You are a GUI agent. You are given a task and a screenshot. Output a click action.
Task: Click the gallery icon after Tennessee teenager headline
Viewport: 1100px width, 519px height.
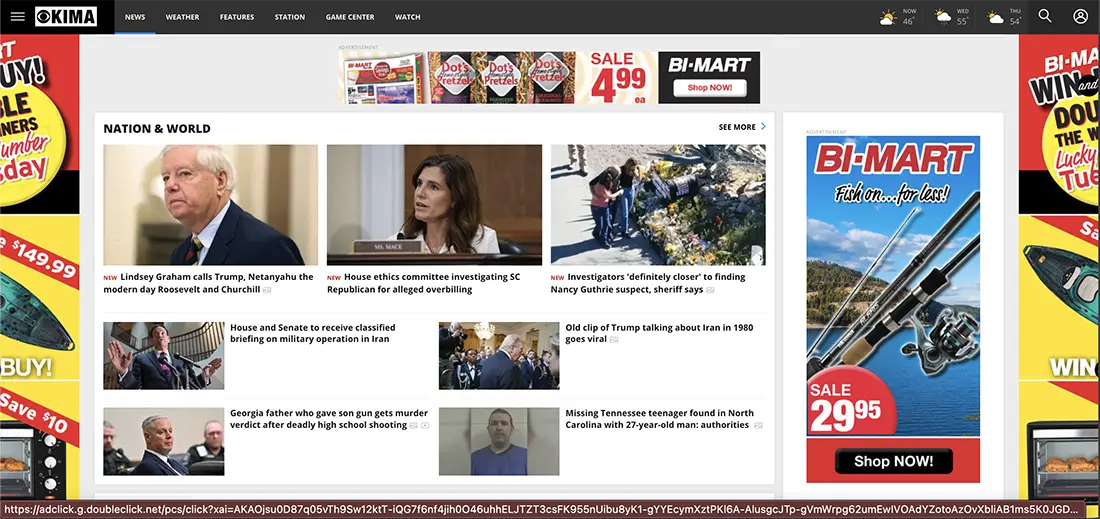tap(758, 426)
